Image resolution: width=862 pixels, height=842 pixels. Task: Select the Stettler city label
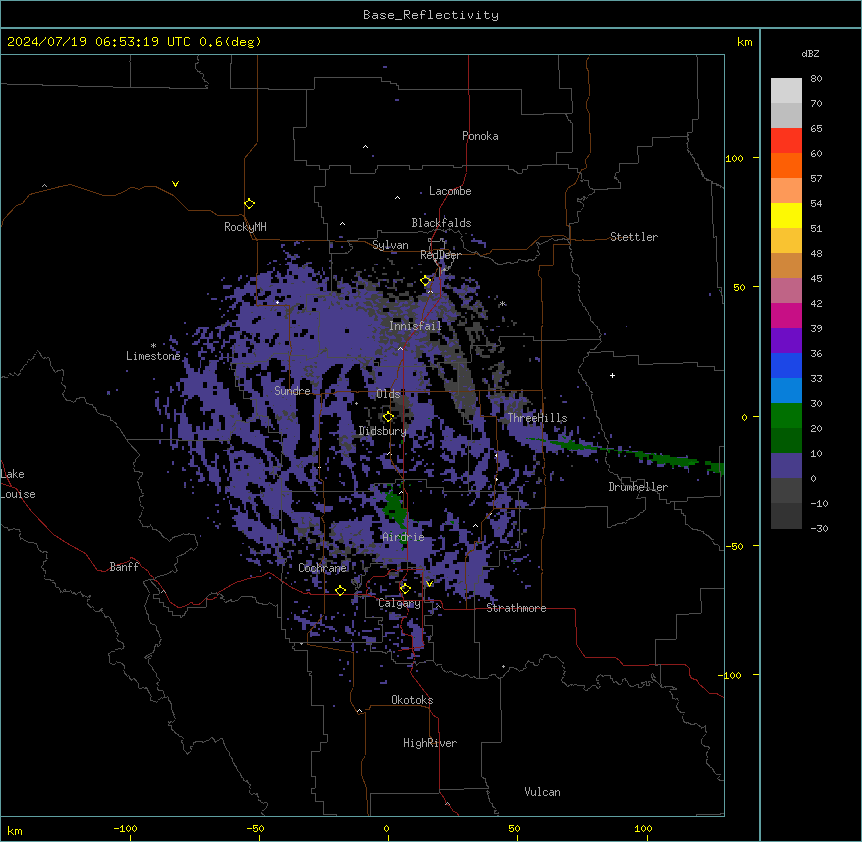(x=634, y=237)
